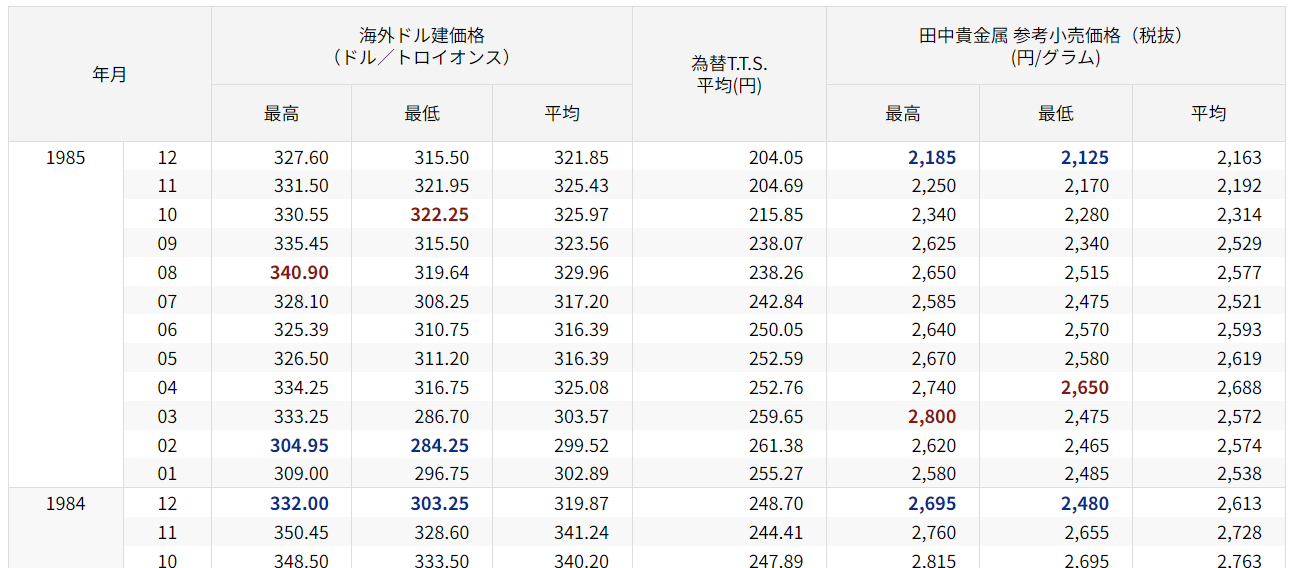
Task: Click the 261.38 exchange rate cell
Action: click(x=775, y=446)
